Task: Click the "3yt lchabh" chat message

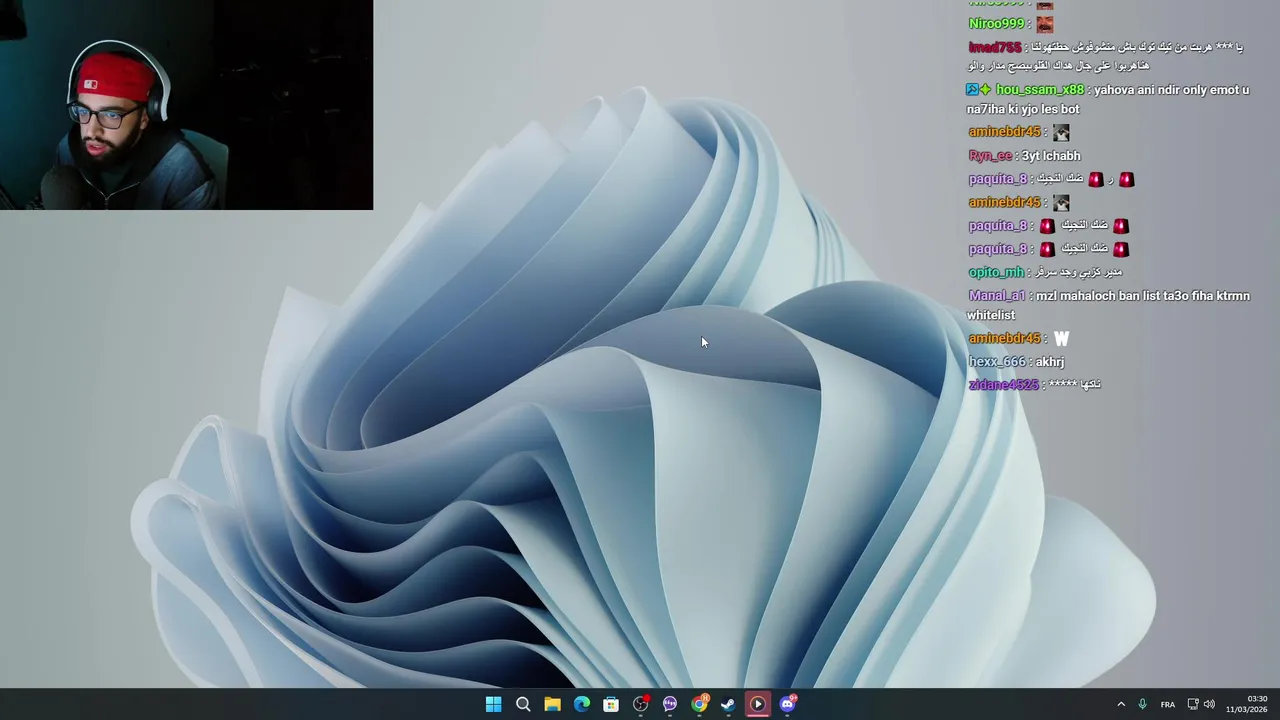Action: click(x=1051, y=156)
